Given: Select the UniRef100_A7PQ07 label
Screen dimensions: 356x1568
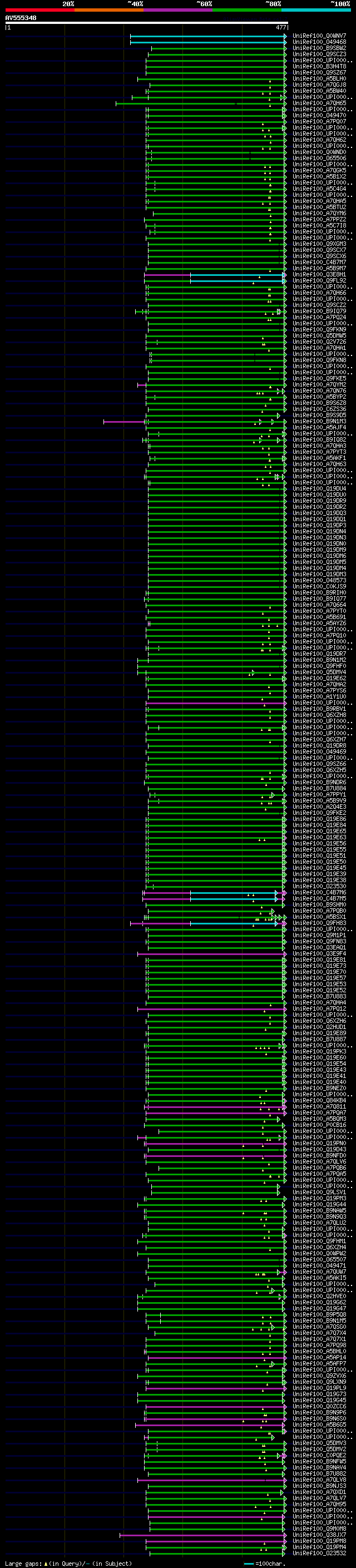Looking at the screenshot, I should (319, 122).
